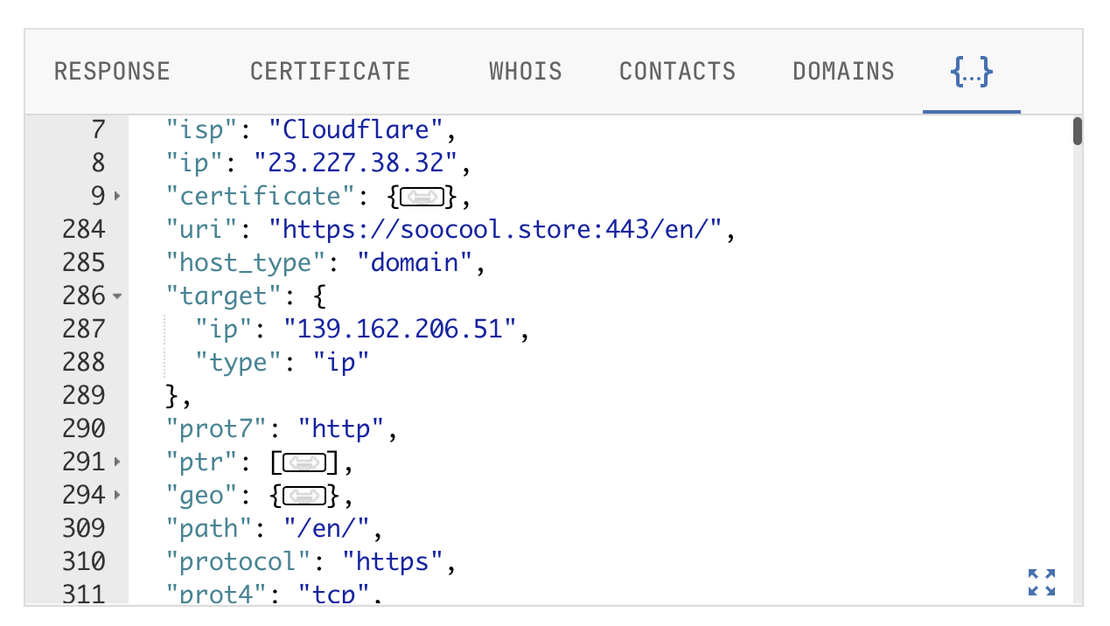The image size is (1110, 626).
Task: Expand the collapsed certificate object placeholder
Action: [421, 196]
